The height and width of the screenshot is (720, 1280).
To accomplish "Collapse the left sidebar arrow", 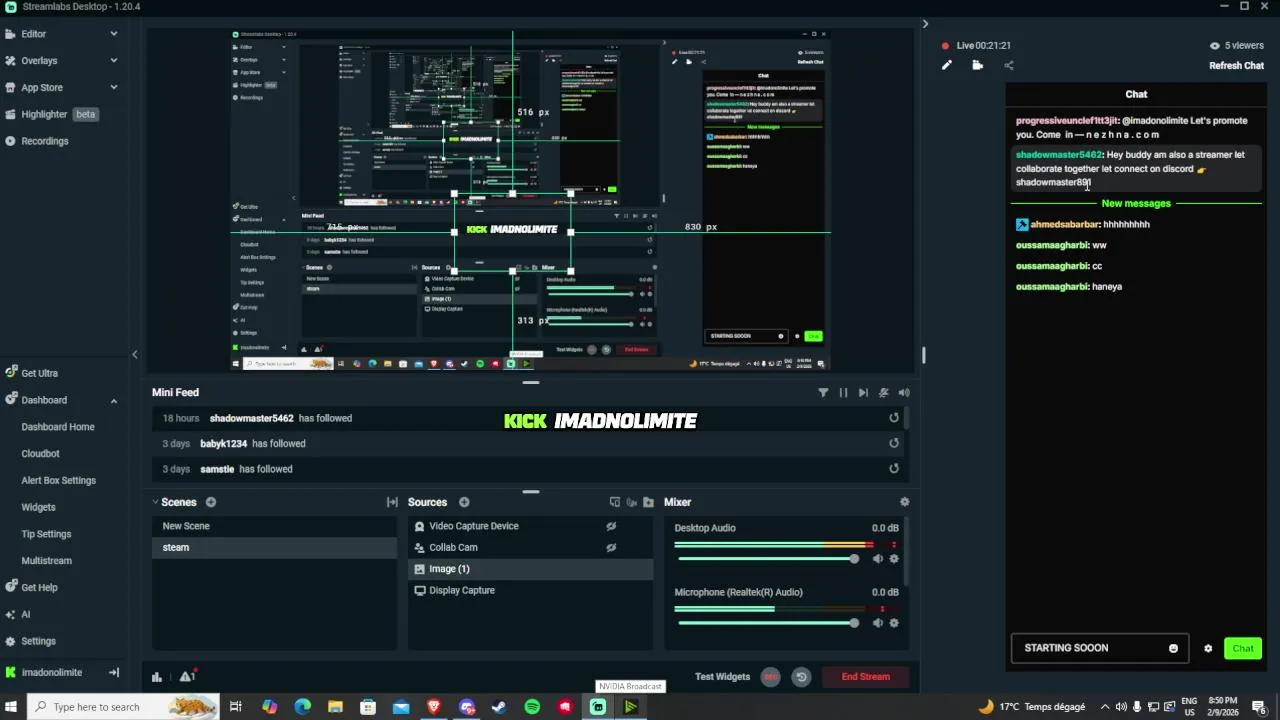I will [x=135, y=354].
